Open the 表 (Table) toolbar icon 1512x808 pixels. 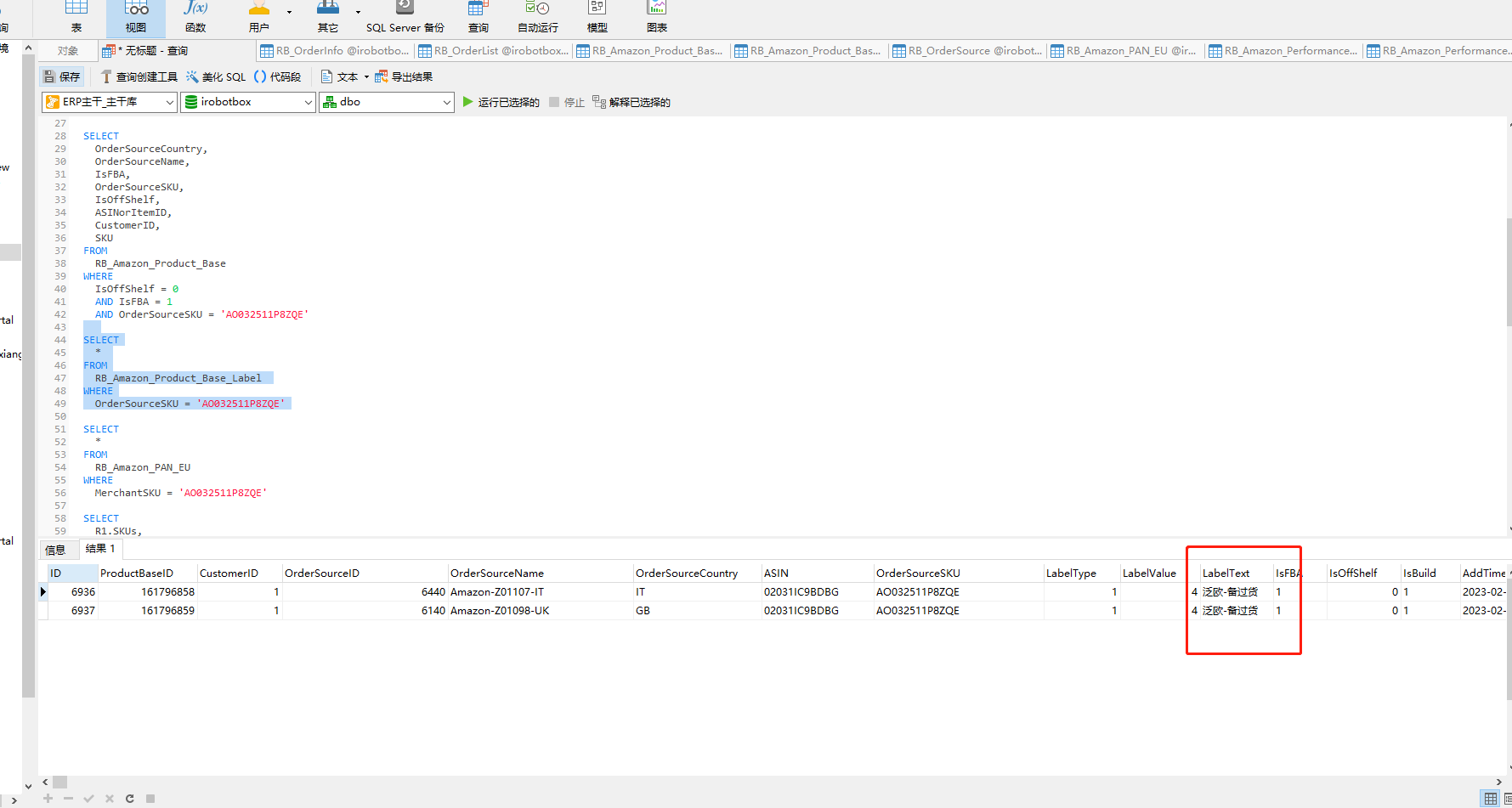pos(76,17)
